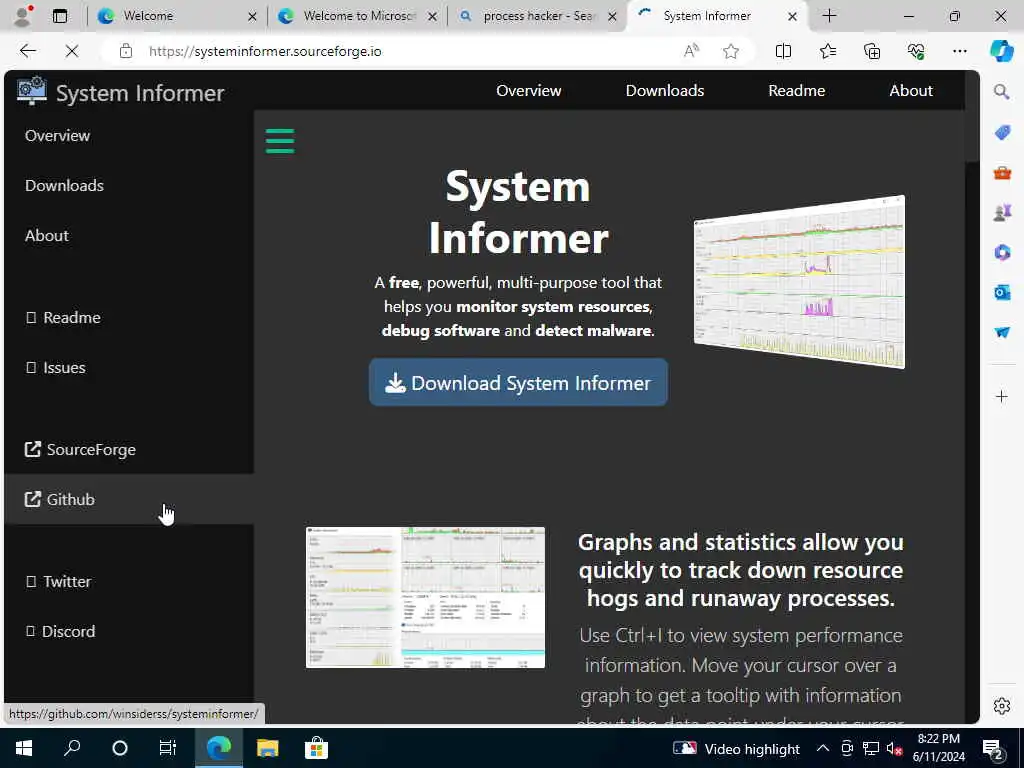The height and width of the screenshot is (768, 1024).
Task: Show hidden system tray icons
Action: click(x=823, y=748)
